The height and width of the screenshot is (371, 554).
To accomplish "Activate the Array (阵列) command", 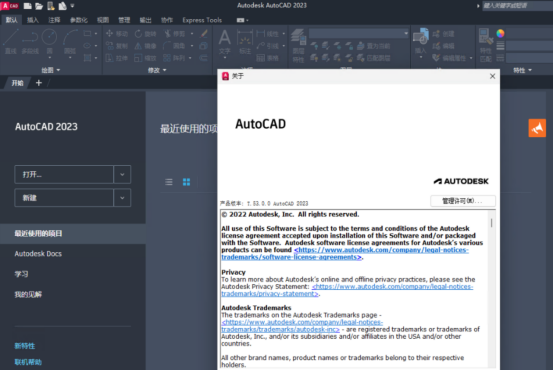I will [175, 58].
